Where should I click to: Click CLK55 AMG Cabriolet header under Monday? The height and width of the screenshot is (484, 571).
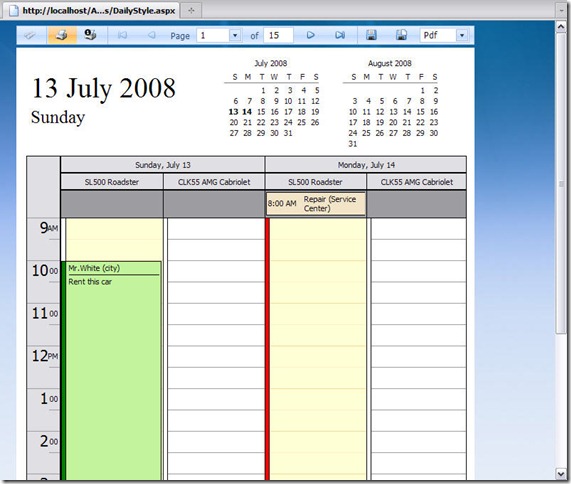pyautogui.click(x=417, y=182)
